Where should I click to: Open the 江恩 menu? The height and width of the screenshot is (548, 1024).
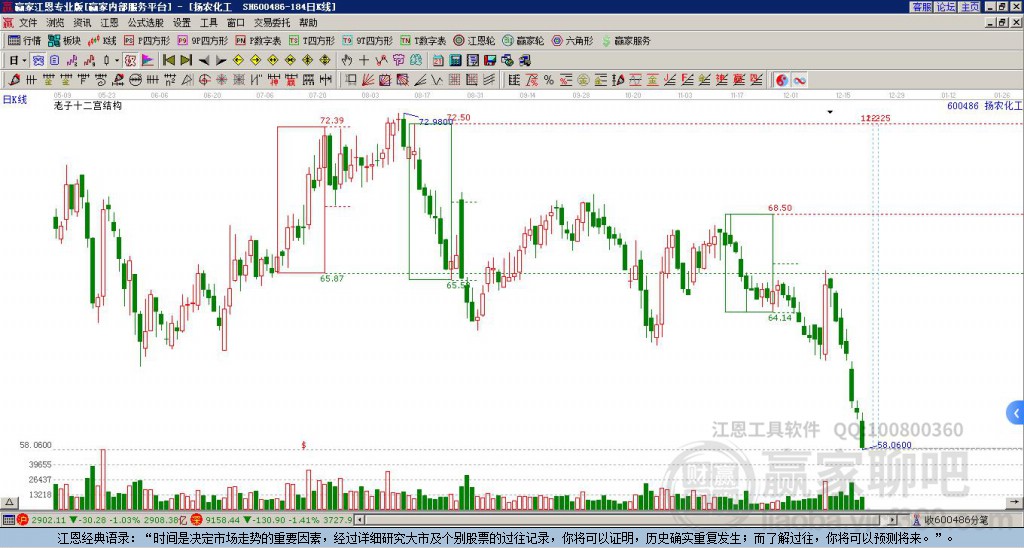pyautogui.click(x=109, y=23)
